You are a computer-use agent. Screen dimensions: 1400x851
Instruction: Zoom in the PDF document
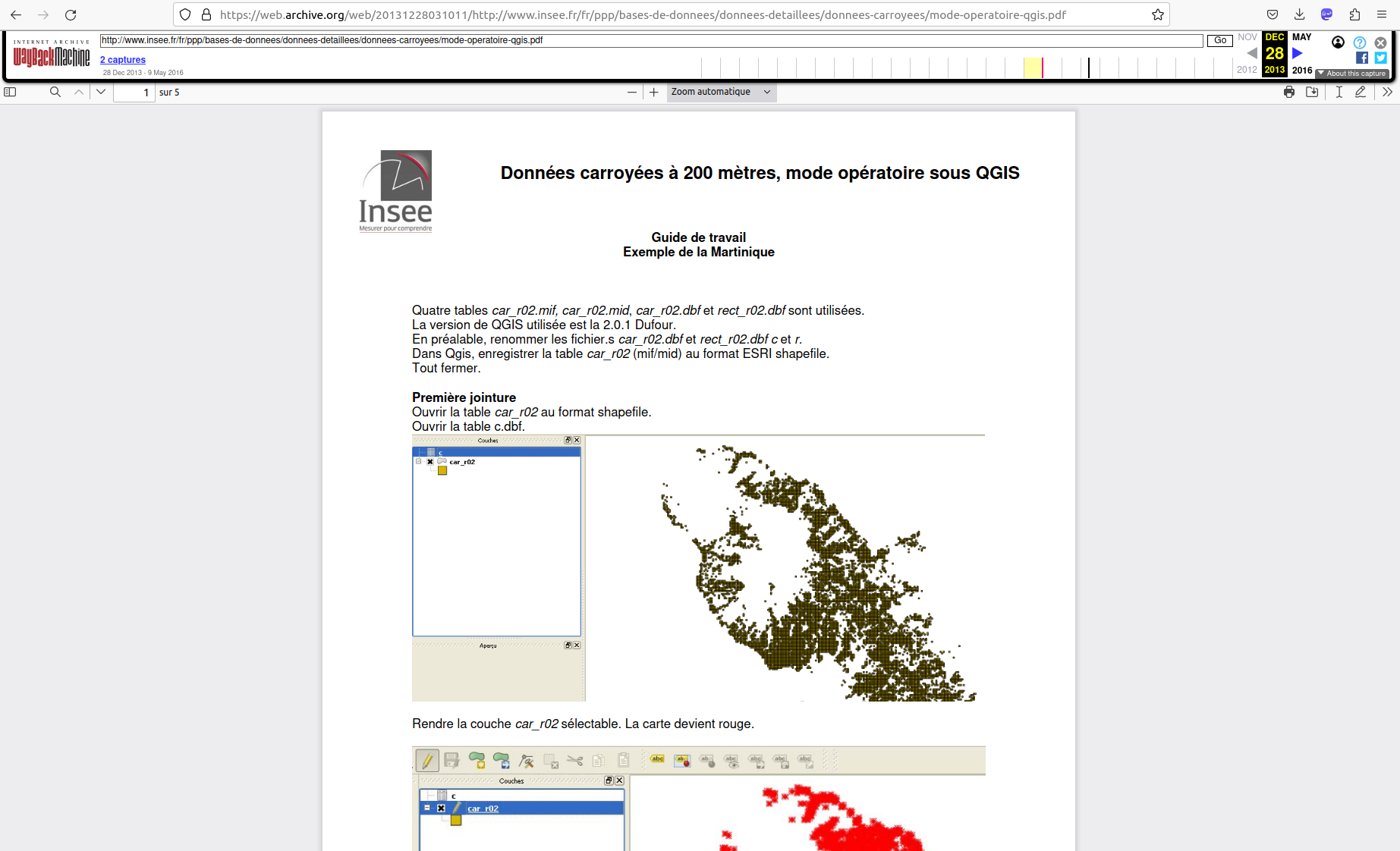coord(653,92)
